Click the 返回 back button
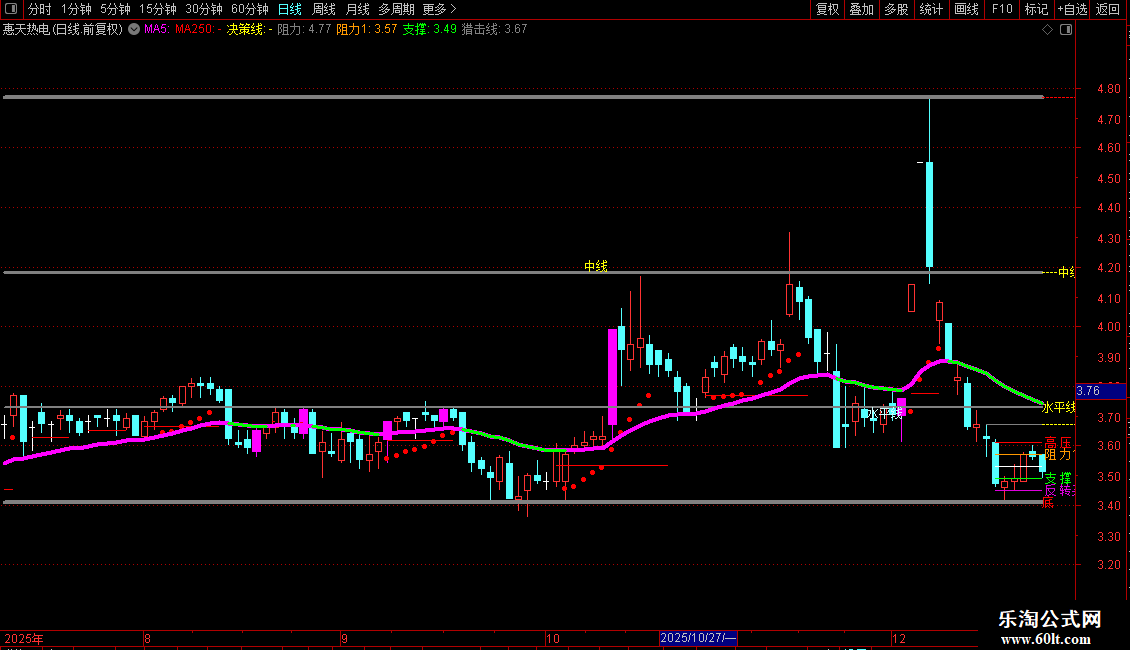The image size is (1130, 650). (1108, 9)
